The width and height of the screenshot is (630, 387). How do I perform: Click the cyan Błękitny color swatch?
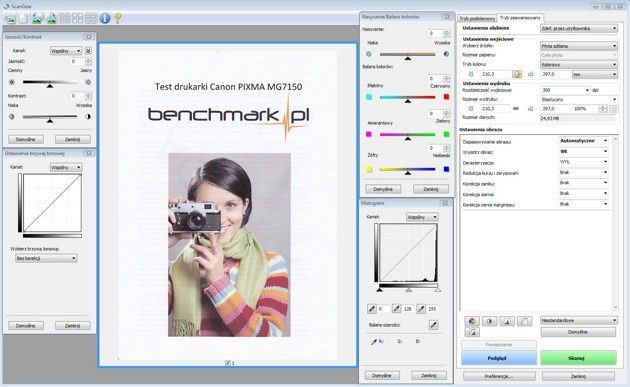369,97
